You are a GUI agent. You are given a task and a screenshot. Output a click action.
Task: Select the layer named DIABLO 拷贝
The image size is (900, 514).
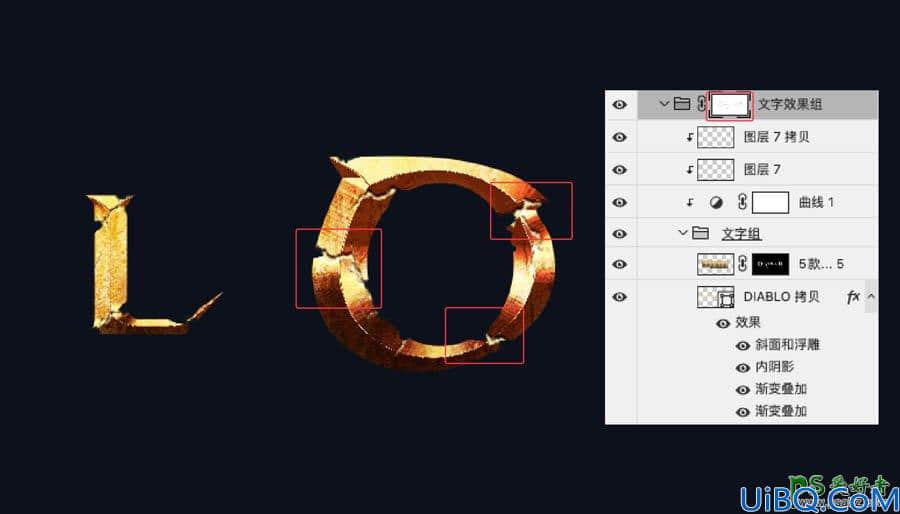(781, 297)
